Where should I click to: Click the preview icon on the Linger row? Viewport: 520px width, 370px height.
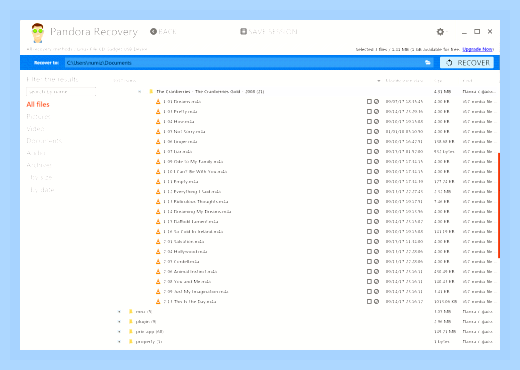[x=376, y=142]
